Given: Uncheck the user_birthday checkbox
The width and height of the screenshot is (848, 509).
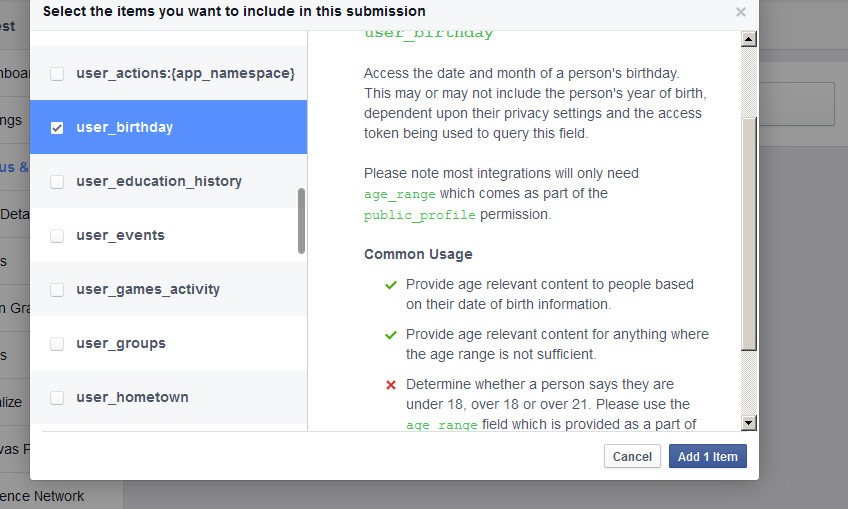Looking at the screenshot, I should (57, 128).
